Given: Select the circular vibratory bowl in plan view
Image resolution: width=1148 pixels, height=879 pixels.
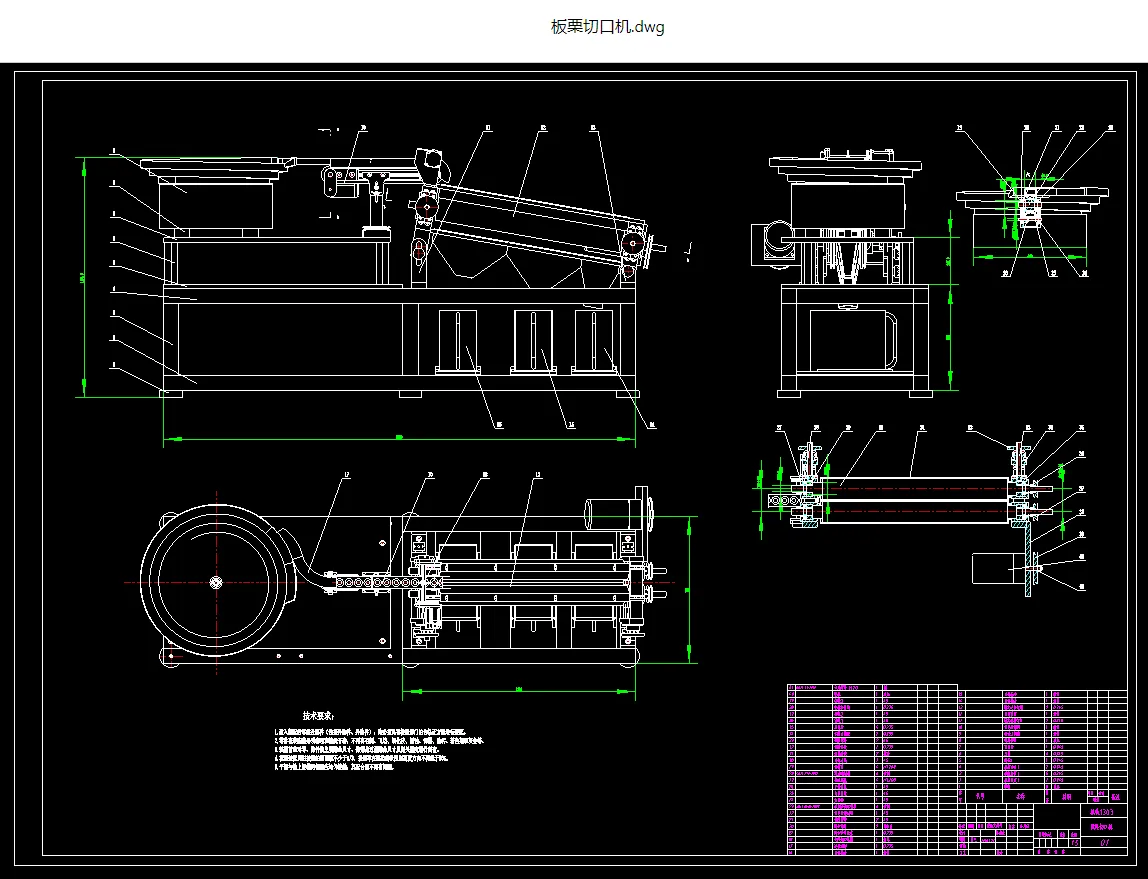Looking at the screenshot, I should [217, 582].
